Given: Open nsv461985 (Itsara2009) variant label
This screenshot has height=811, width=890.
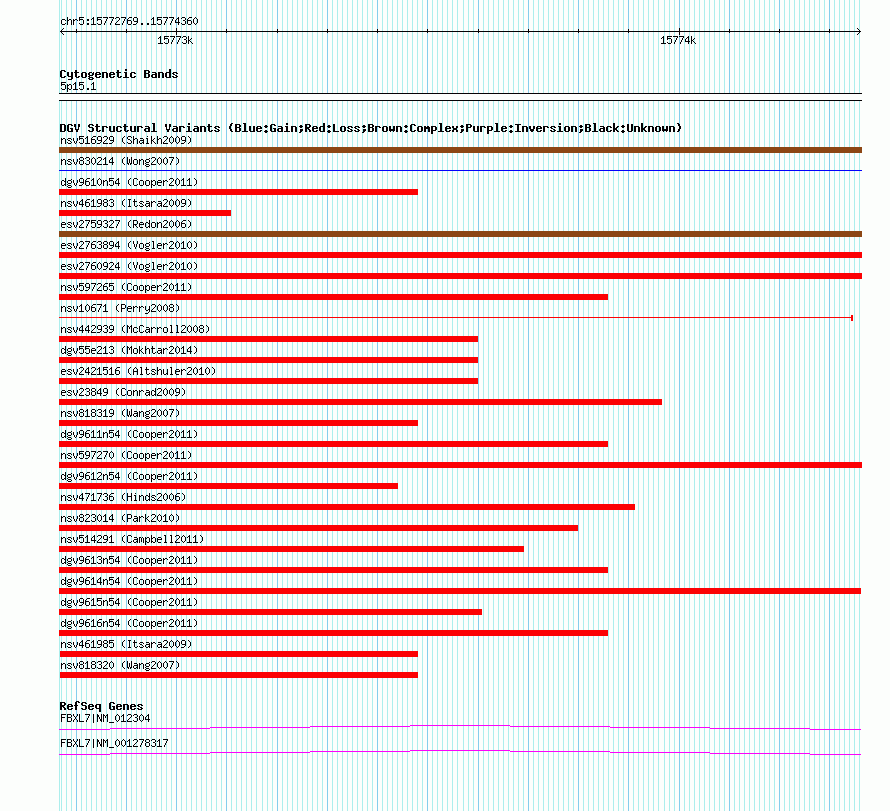Looking at the screenshot, I should click(126, 644).
